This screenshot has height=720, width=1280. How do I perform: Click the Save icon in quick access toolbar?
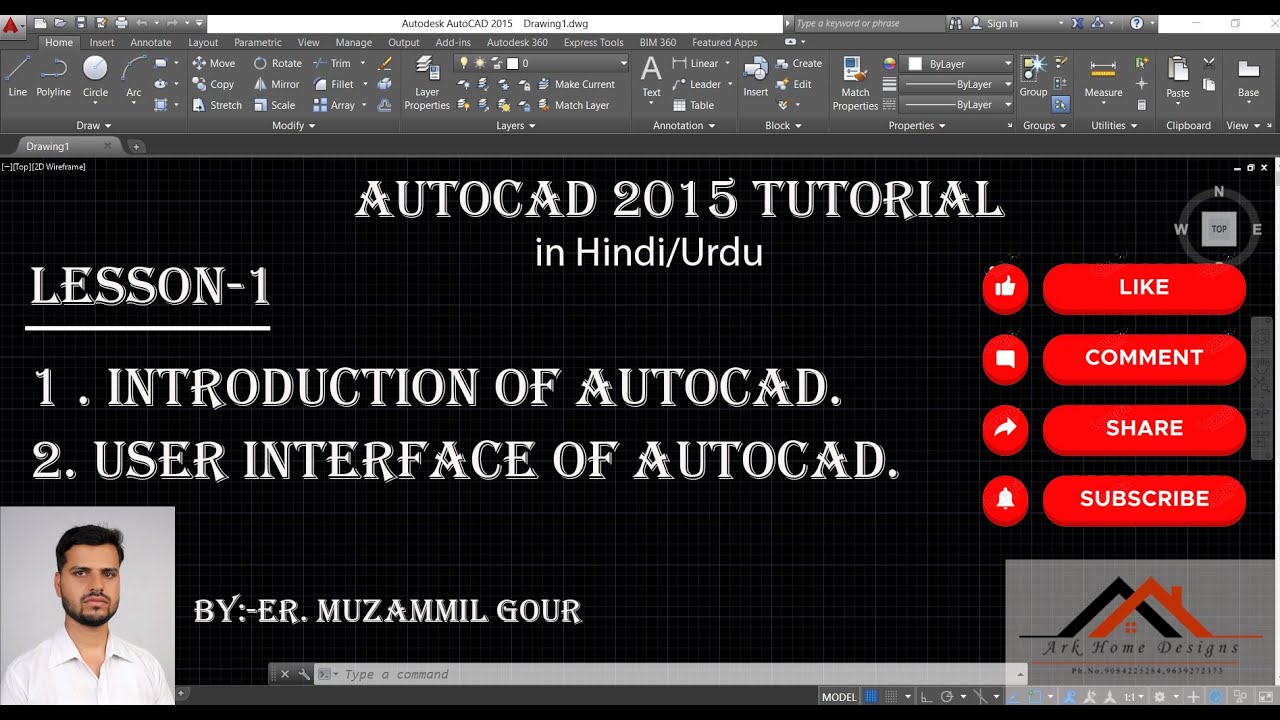coord(80,22)
